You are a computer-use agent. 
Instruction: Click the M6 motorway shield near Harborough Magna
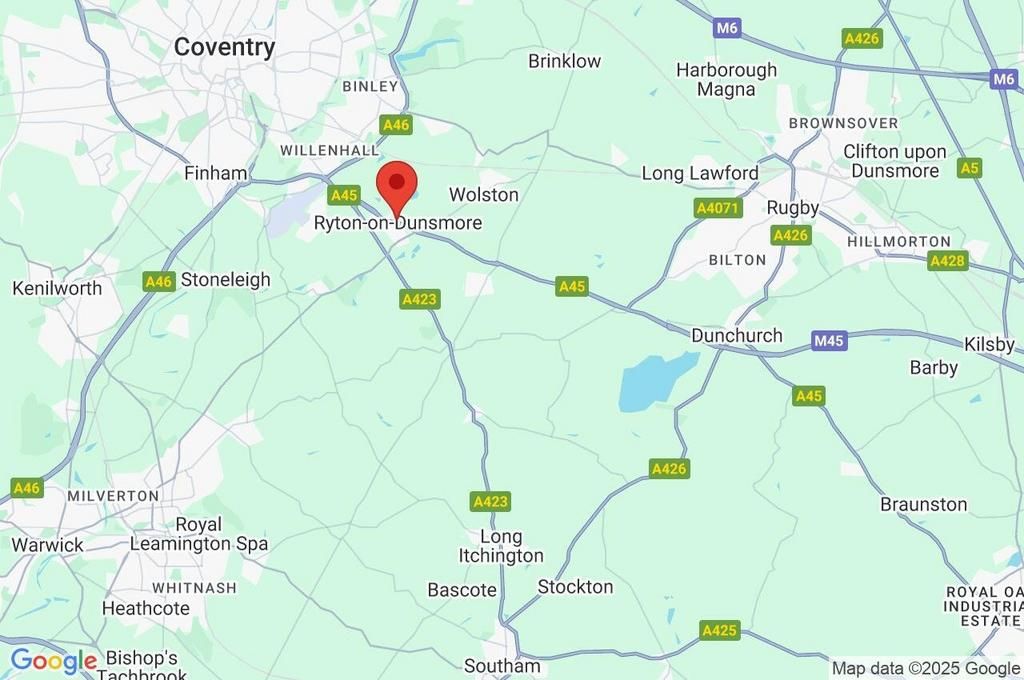(x=726, y=28)
